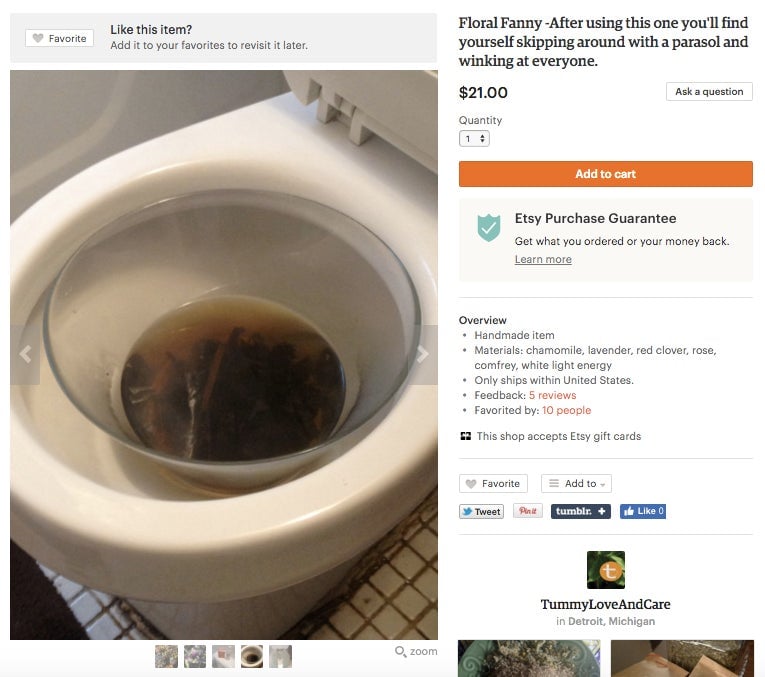Open the TummyLoveAndCare shop name link

point(605,604)
